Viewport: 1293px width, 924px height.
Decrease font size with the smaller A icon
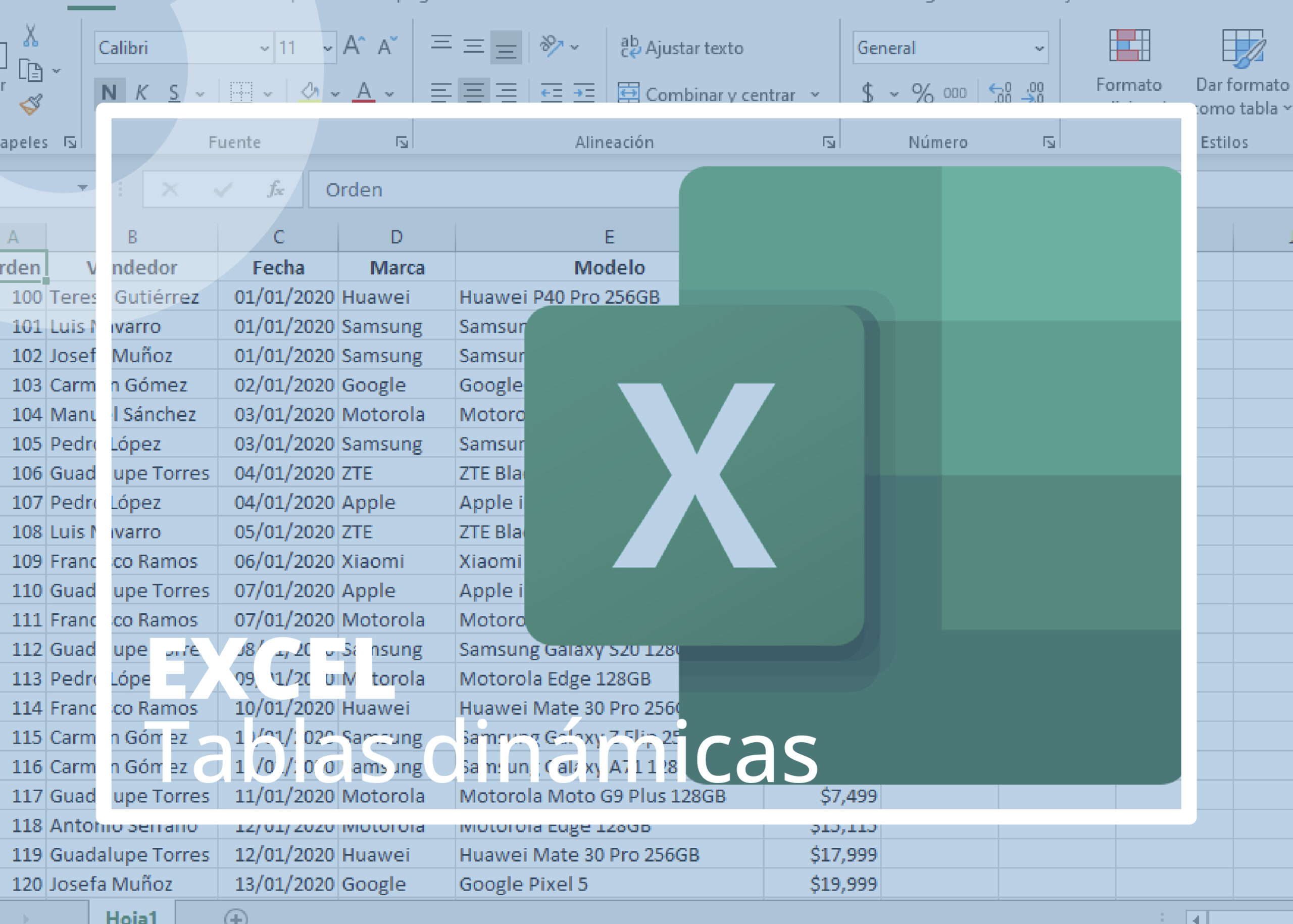point(387,45)
